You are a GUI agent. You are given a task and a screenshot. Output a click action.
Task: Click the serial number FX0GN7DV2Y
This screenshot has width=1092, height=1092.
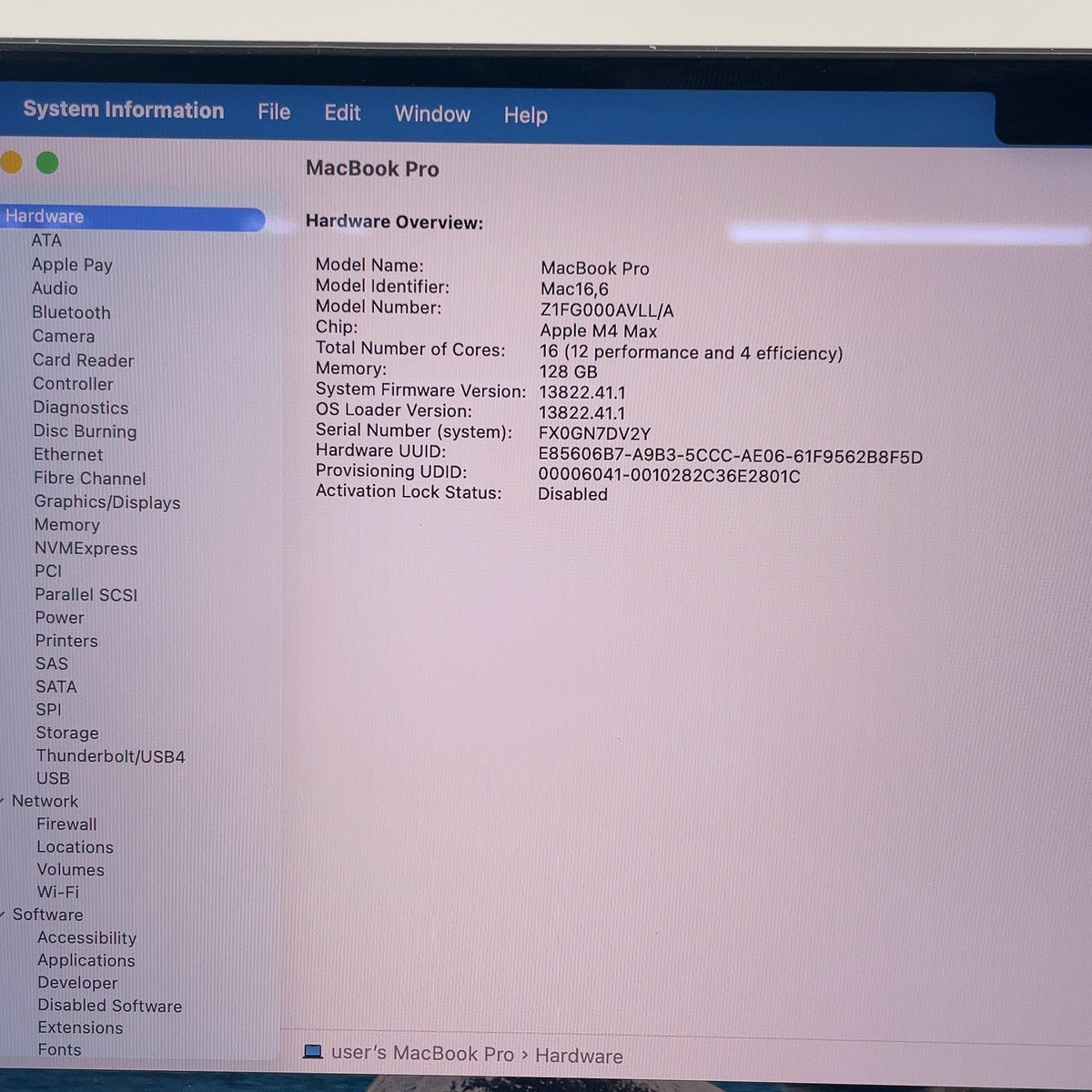click(595, 434)
